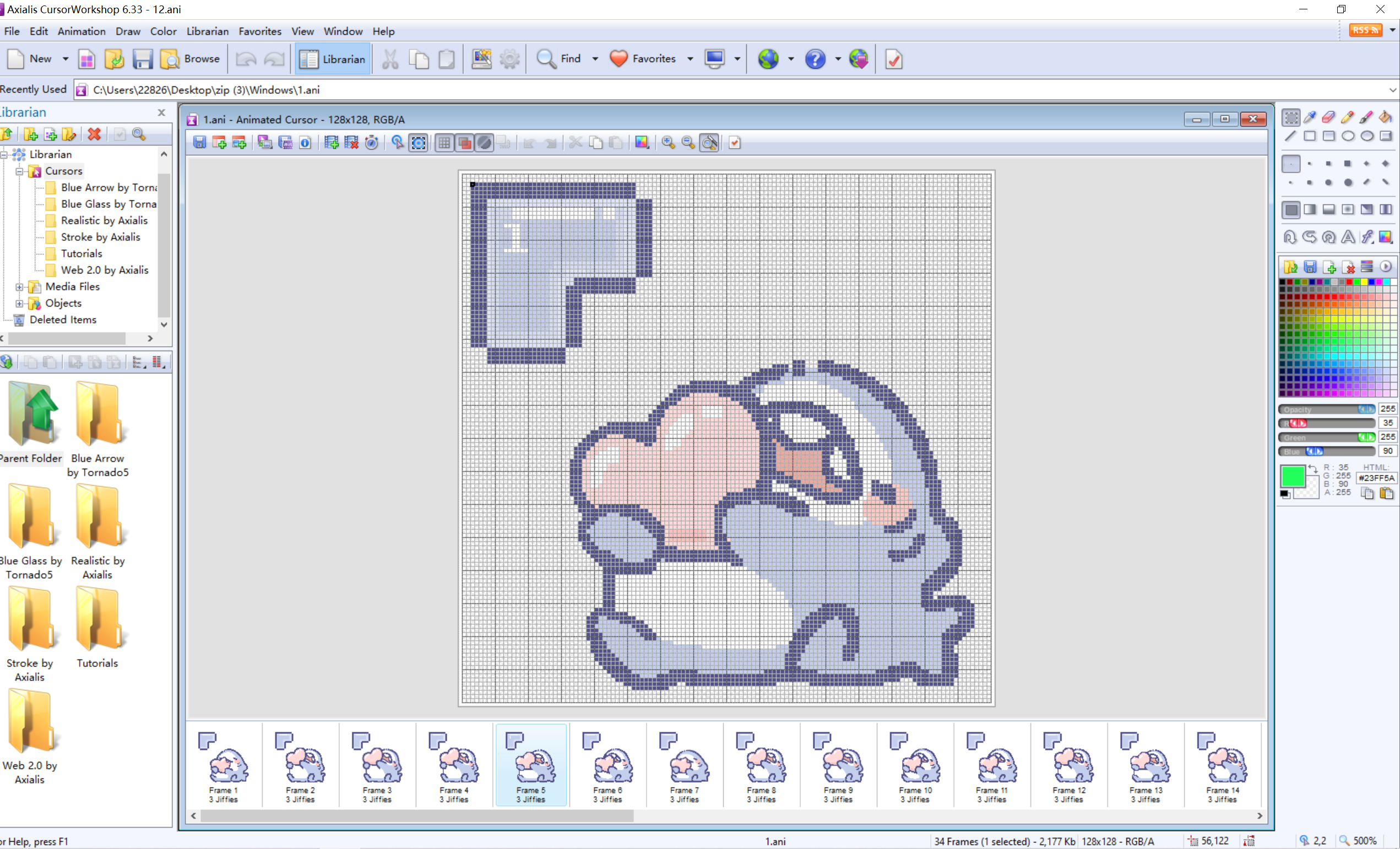Click the frame duration stopwatch icon
The height and width of the screenshot is (849, 1400).
click(372, 143)
